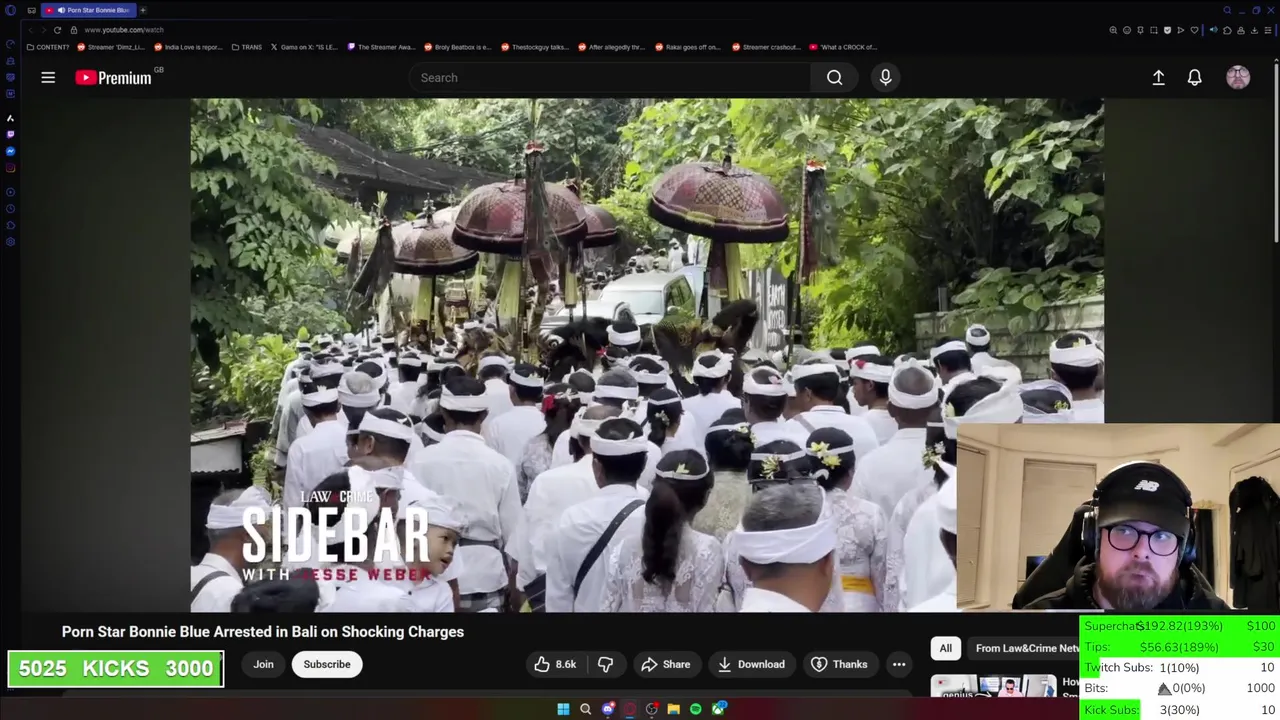Open Aria AI in the browser sidebar
This screenshot has height=720, width=1280.
pyautogui.click(x=11, y=118)
